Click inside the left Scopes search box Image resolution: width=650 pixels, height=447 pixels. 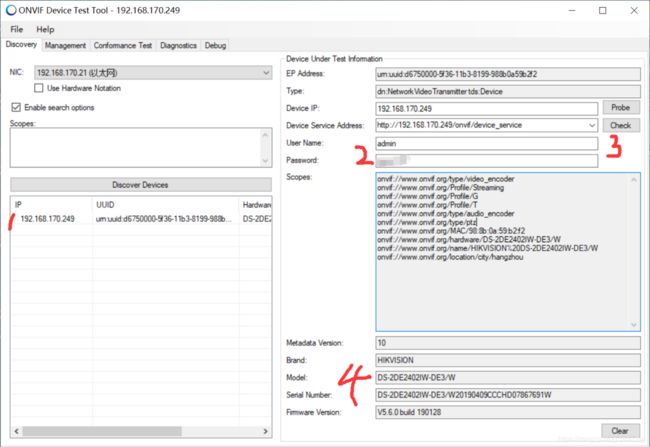pyautogui.click(x=136, y=148)
